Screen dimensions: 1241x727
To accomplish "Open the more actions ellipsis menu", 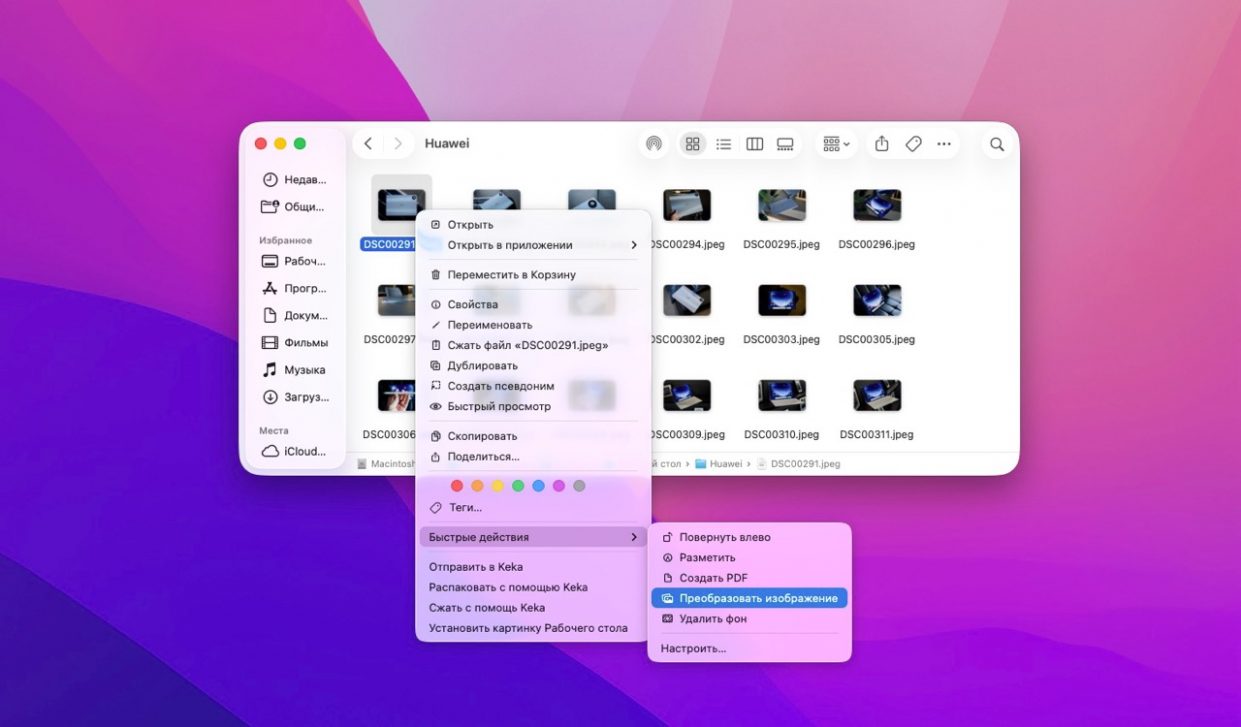I will [944, 144].
